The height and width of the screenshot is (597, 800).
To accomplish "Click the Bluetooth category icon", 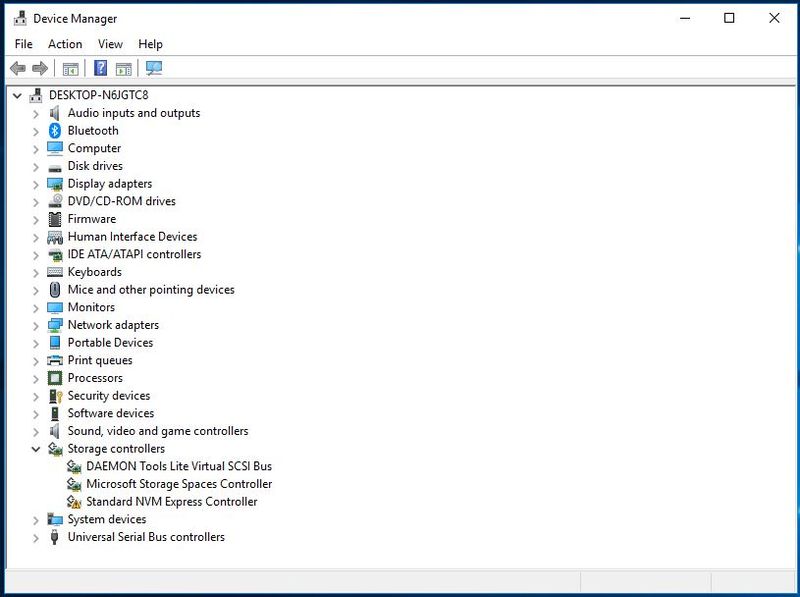I will pyautogui.click(x=55, y=131).
